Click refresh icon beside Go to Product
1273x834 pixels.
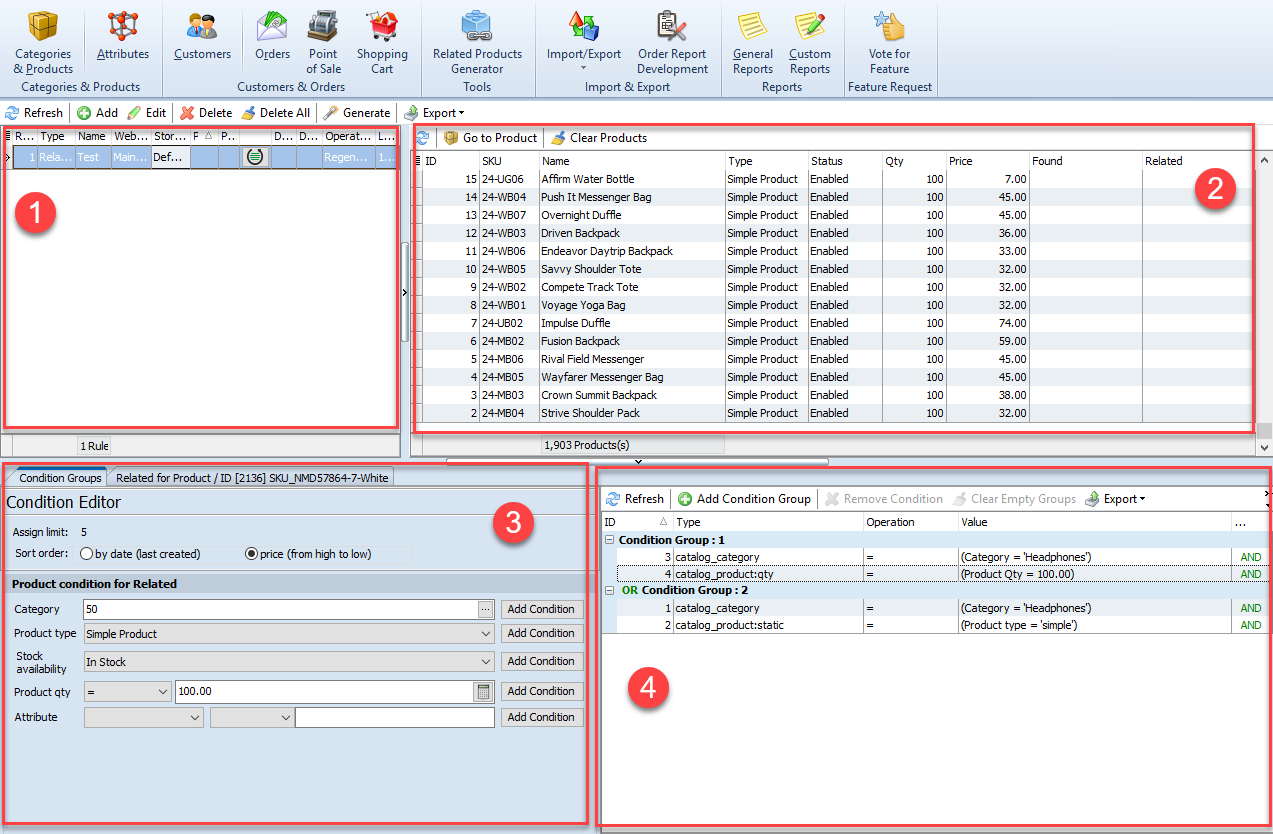423,138
